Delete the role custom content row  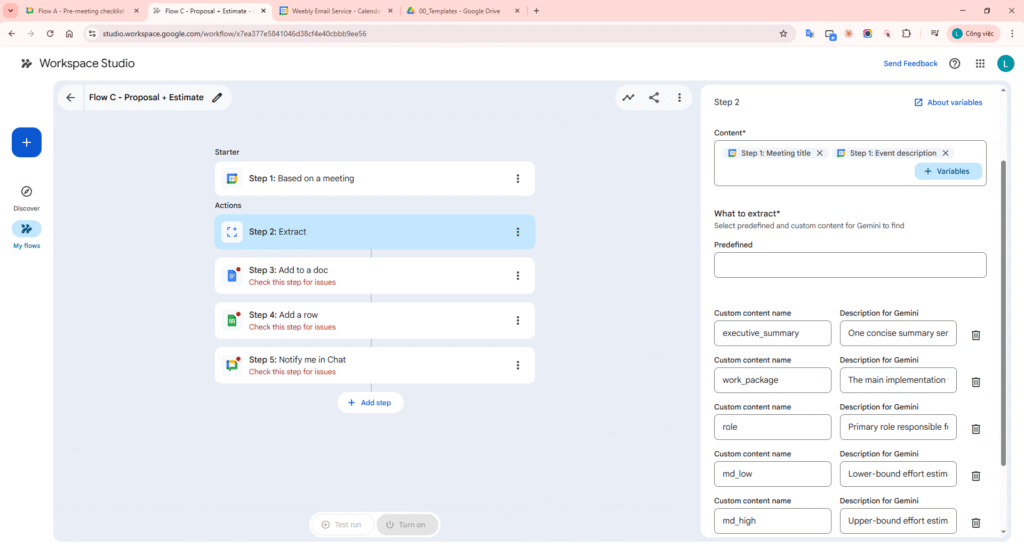coord(975,429)
